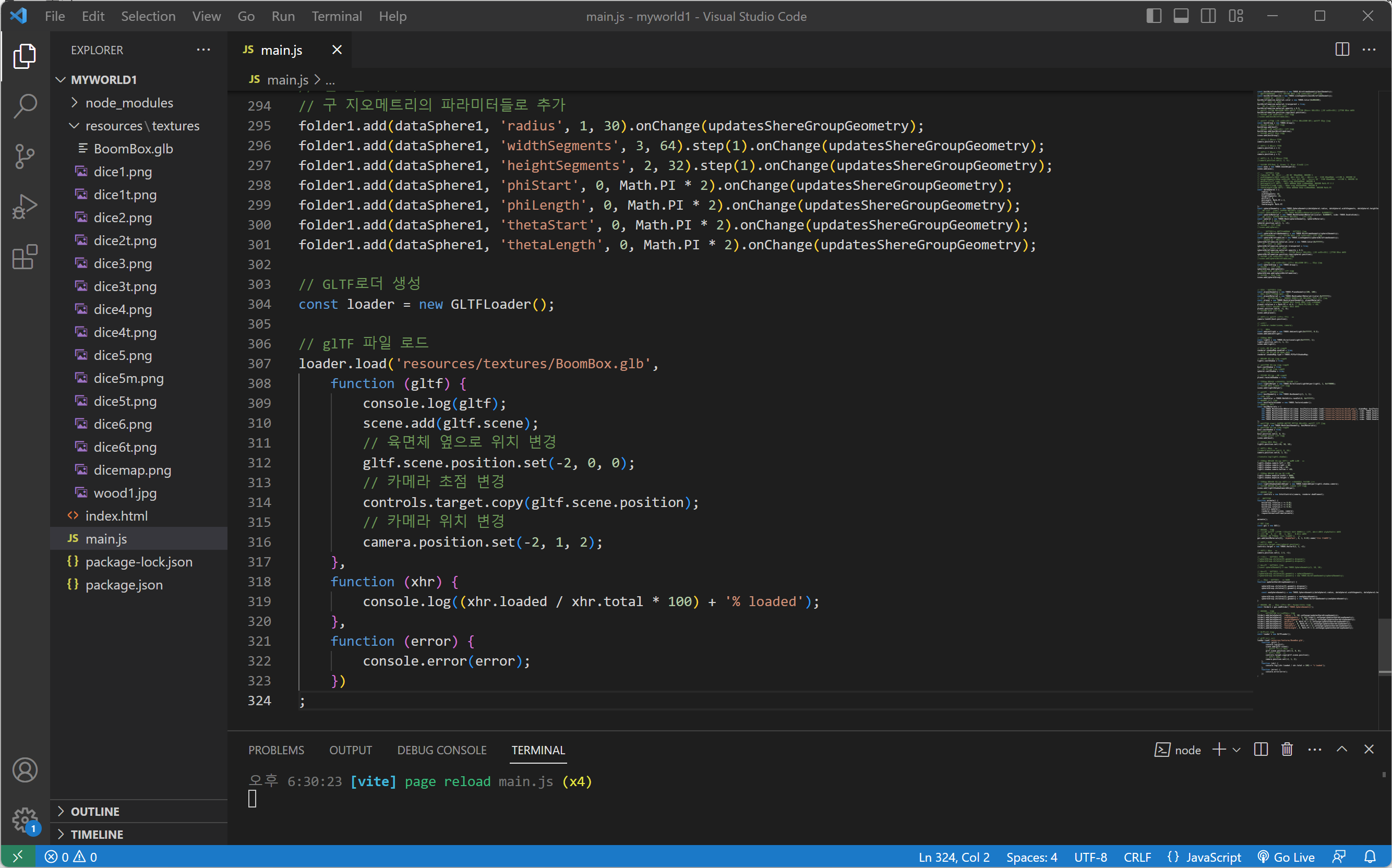Open the Source Control view
Image resolution: width=1392 pixels, height=868 pixels.
coord(25,156)
